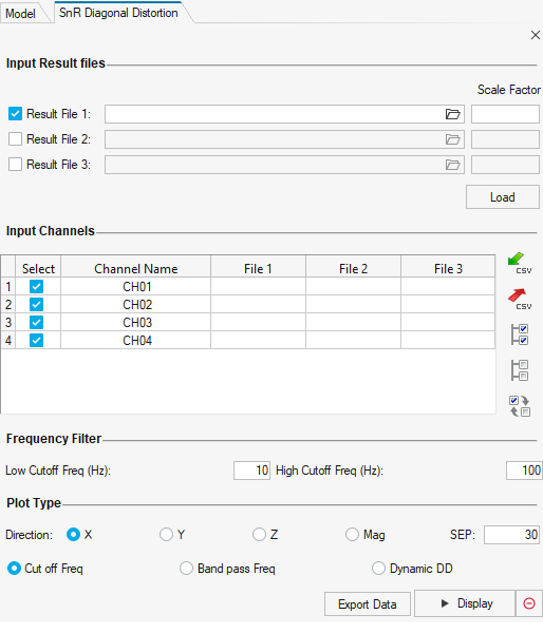Uncheck the CH03 channel select box
The width and height of the screenshot is (543, 622).
click(36, 323)
